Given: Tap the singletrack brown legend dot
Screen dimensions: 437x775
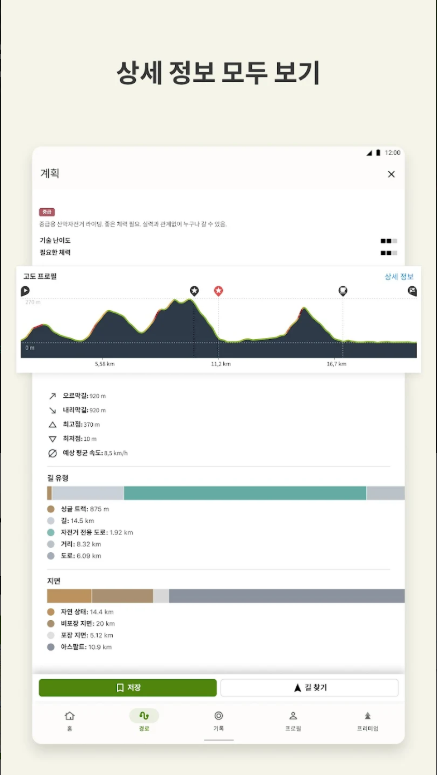Looking at the screenshot, I should tap(50, 509).
